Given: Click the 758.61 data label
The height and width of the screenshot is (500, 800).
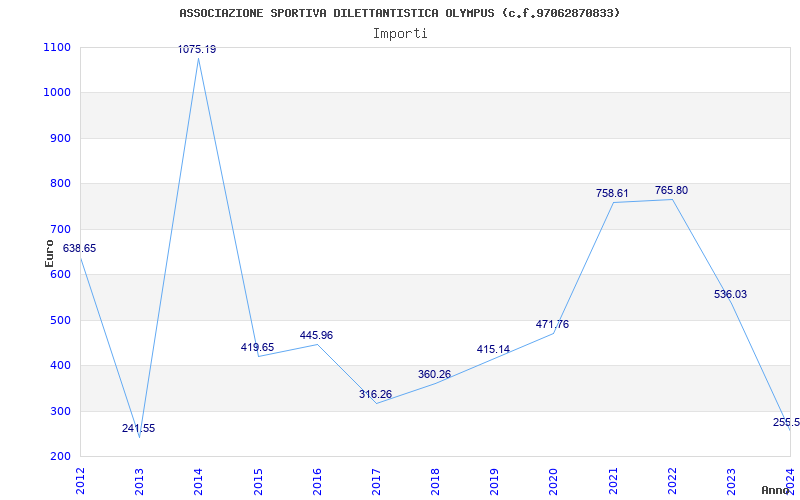Looking at the screenshot, I should click(612, 194).
